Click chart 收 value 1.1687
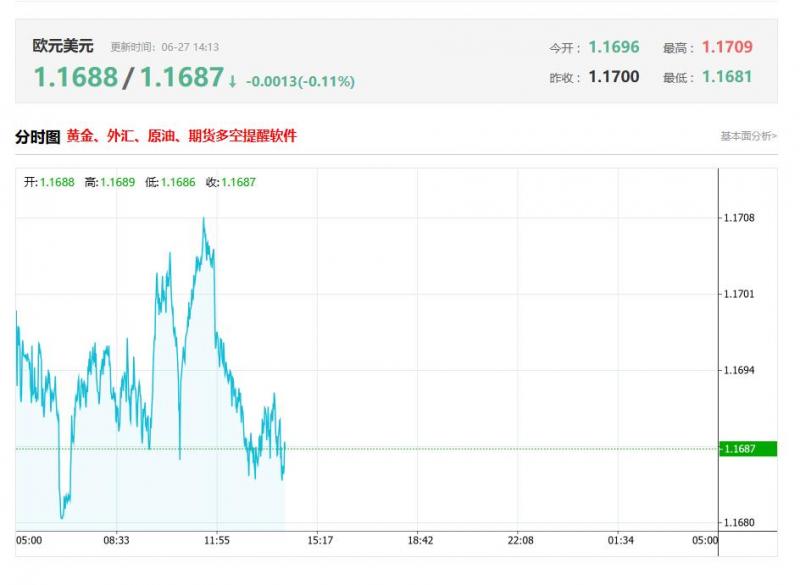Screen dimensions: 800x585 pyautogui.click(x=238, y=182)
